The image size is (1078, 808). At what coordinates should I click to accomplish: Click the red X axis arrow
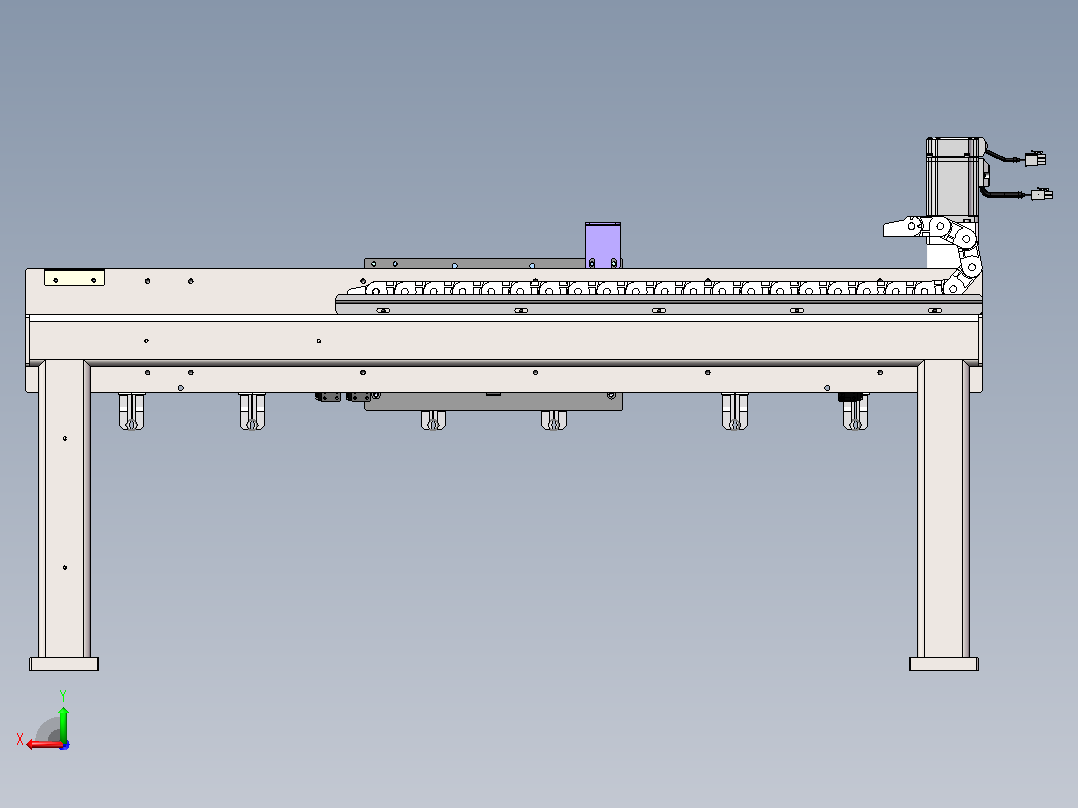pos(43,745)
